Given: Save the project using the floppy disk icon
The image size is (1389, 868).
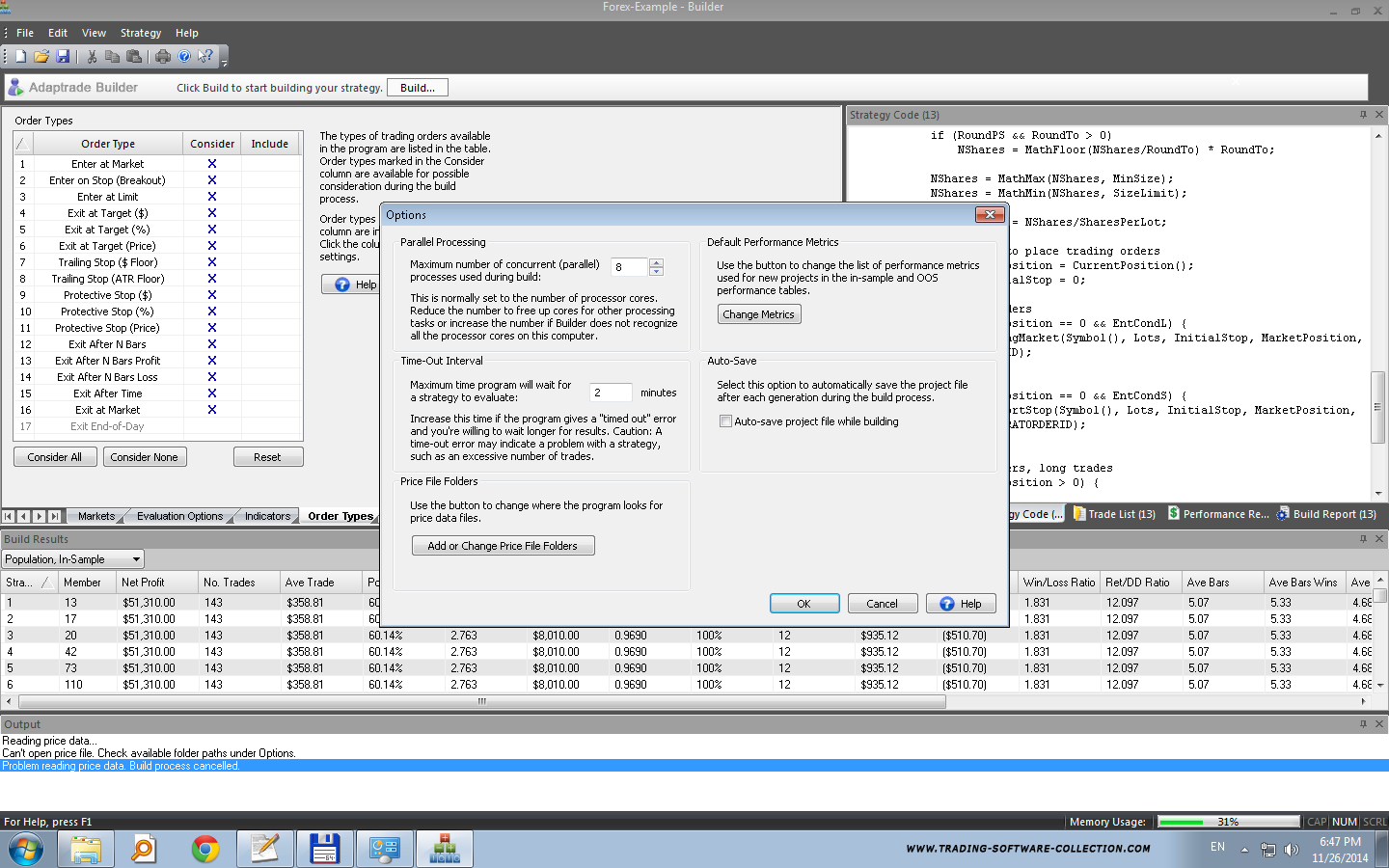Looking at the screenshot, I should (63, 57).
